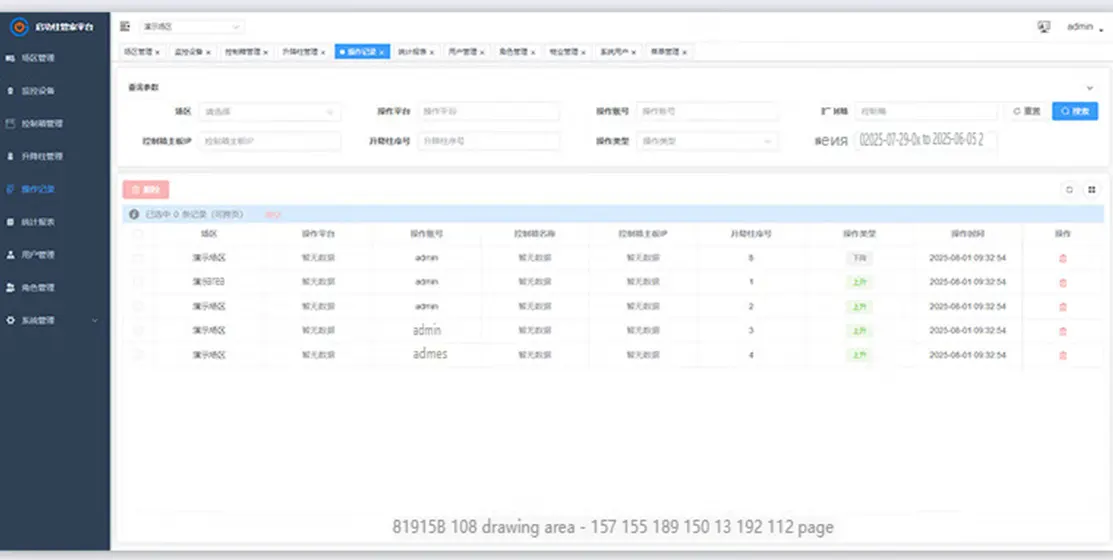Click the column settings grid icon

(1091, 189)
